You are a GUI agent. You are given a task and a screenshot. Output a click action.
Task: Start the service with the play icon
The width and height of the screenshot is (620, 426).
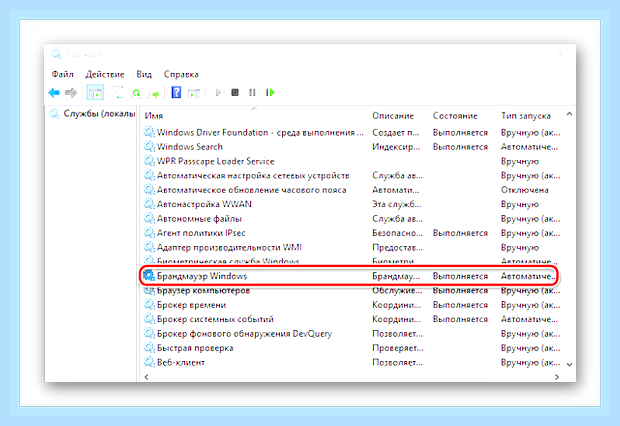pyautogui.click(x=218, y=93)
